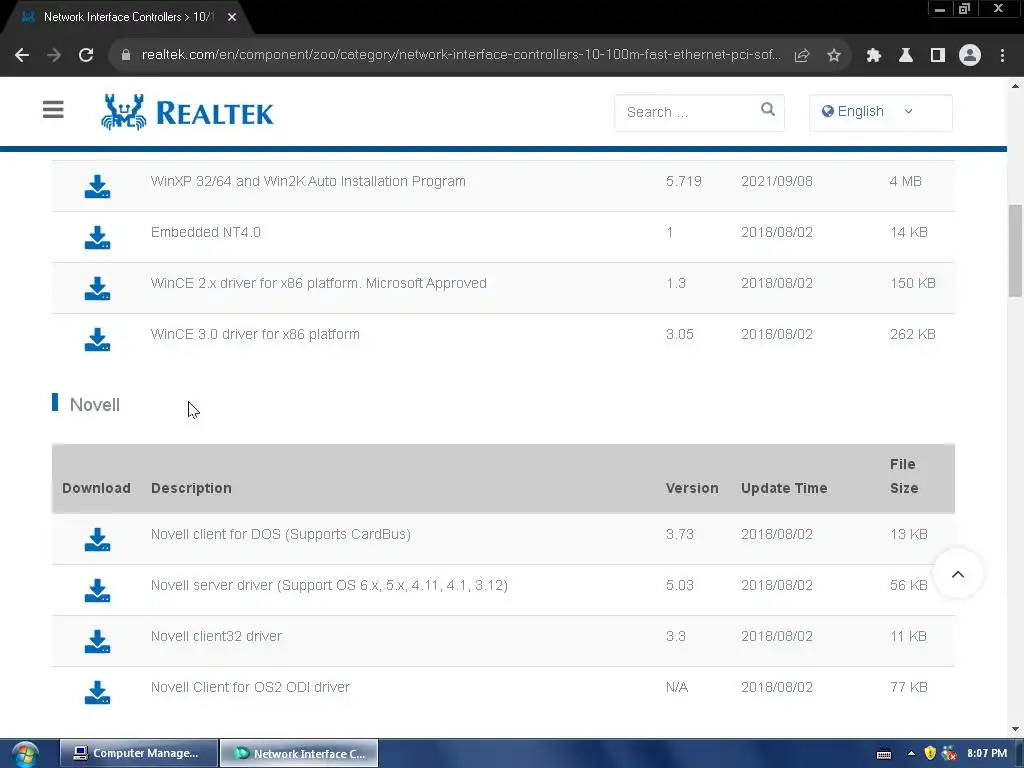The image size is (1024, 768).
Task: Switch to Network Interface taskbar button
Action: click(x=299, y=753)
